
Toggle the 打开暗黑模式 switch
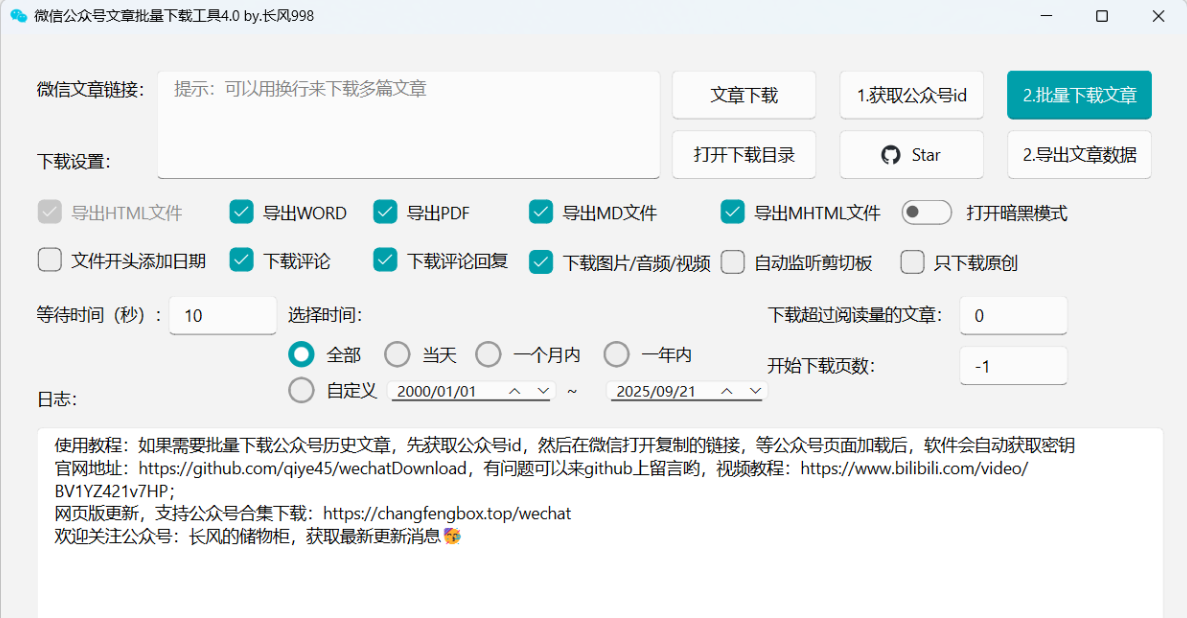click(x=926, y=212)
